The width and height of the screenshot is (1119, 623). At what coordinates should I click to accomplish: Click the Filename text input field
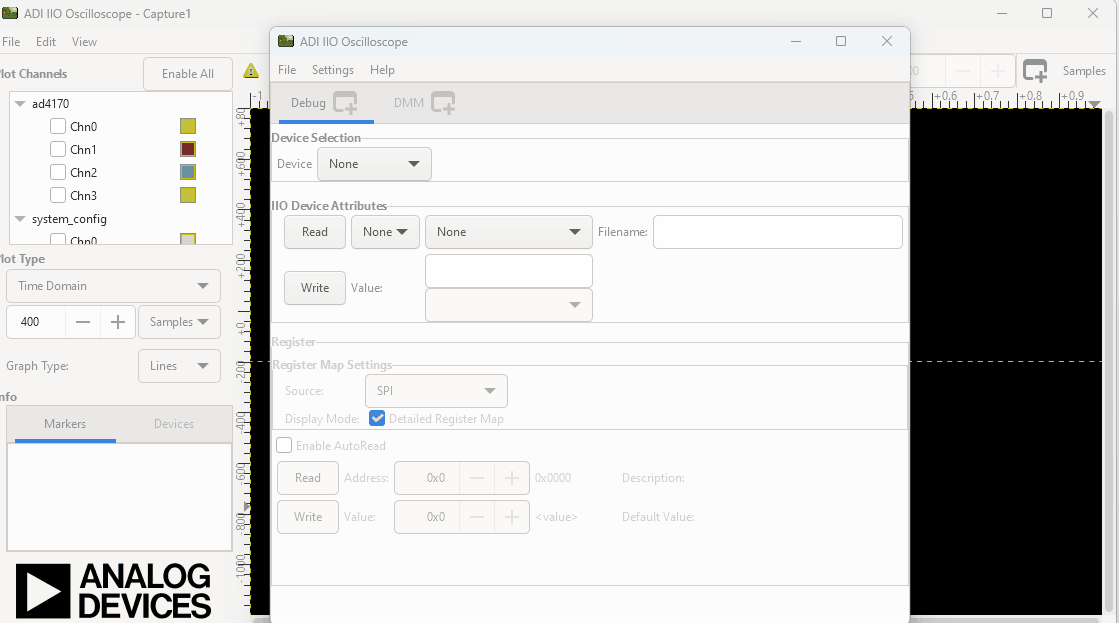click(777, 232)
